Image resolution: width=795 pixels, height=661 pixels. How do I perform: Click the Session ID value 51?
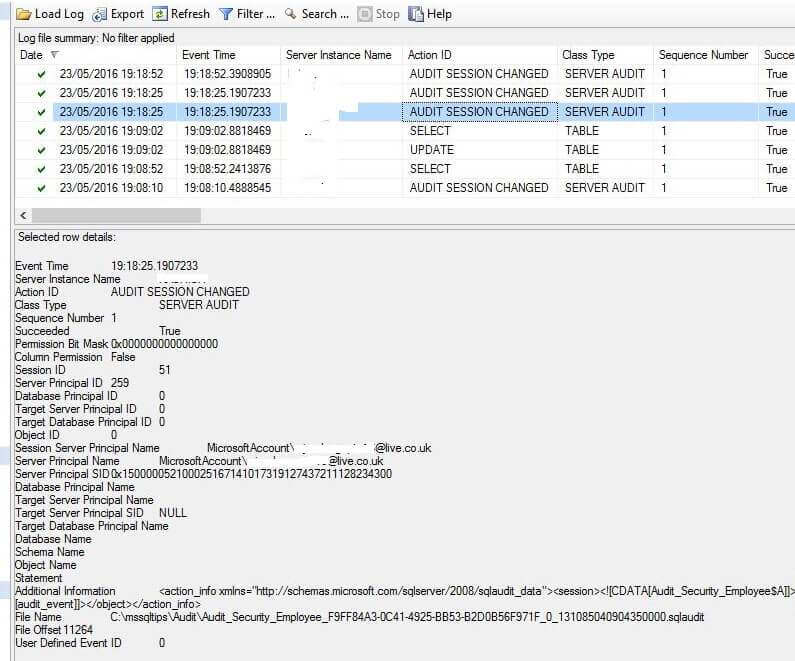[x=165, y=370]
